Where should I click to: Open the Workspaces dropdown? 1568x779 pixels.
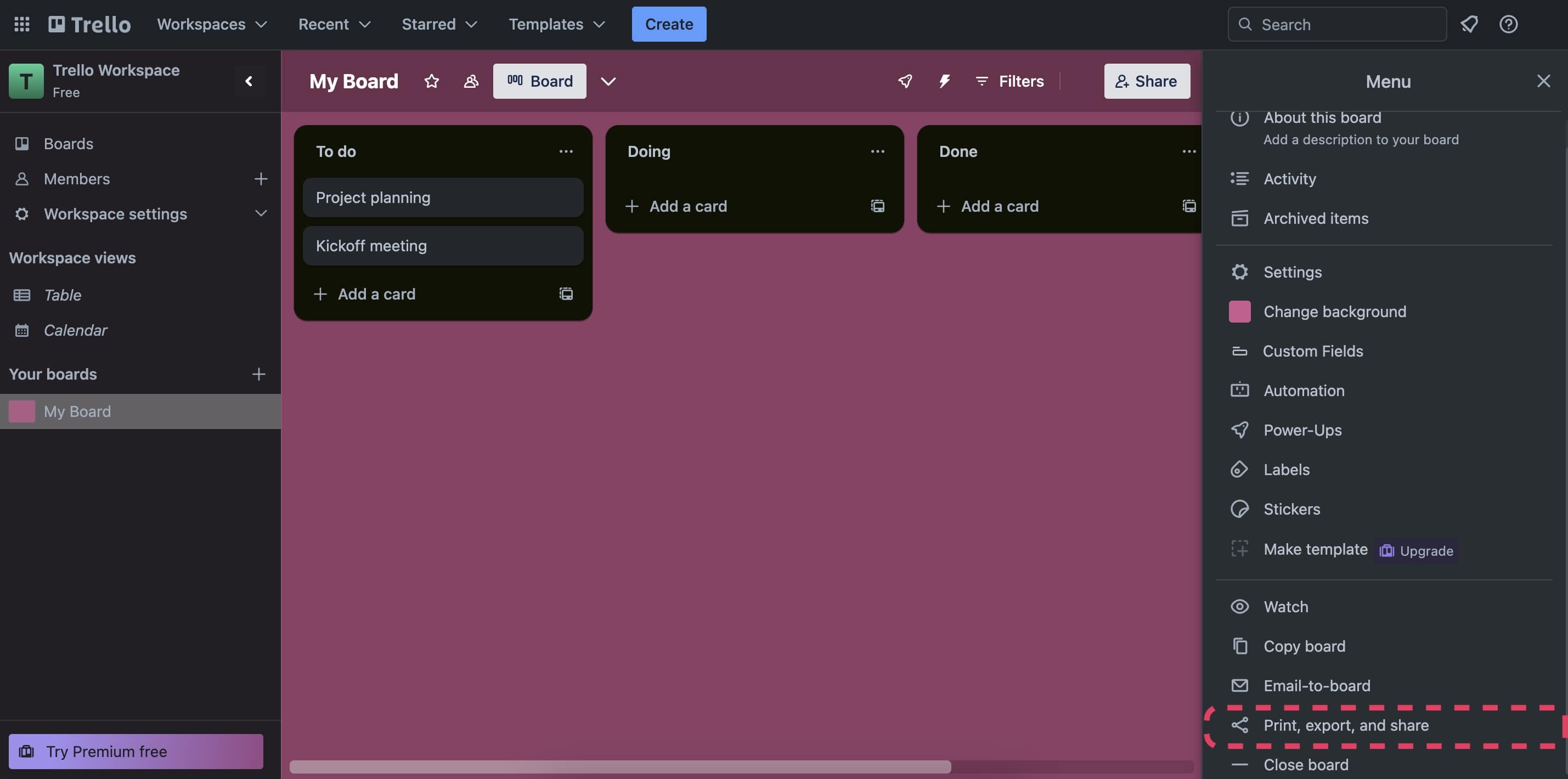211,24
